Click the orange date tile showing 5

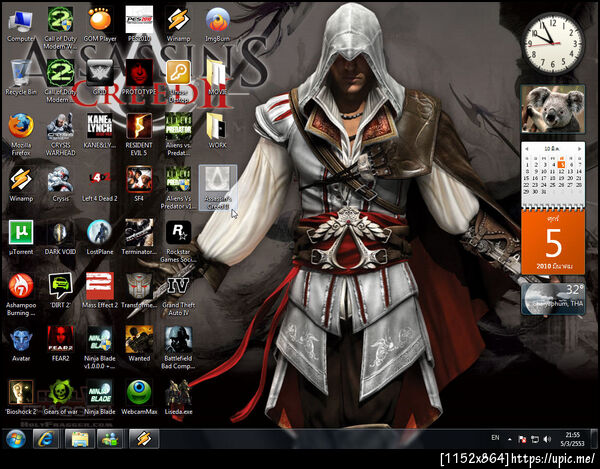[x=553, y=242]
